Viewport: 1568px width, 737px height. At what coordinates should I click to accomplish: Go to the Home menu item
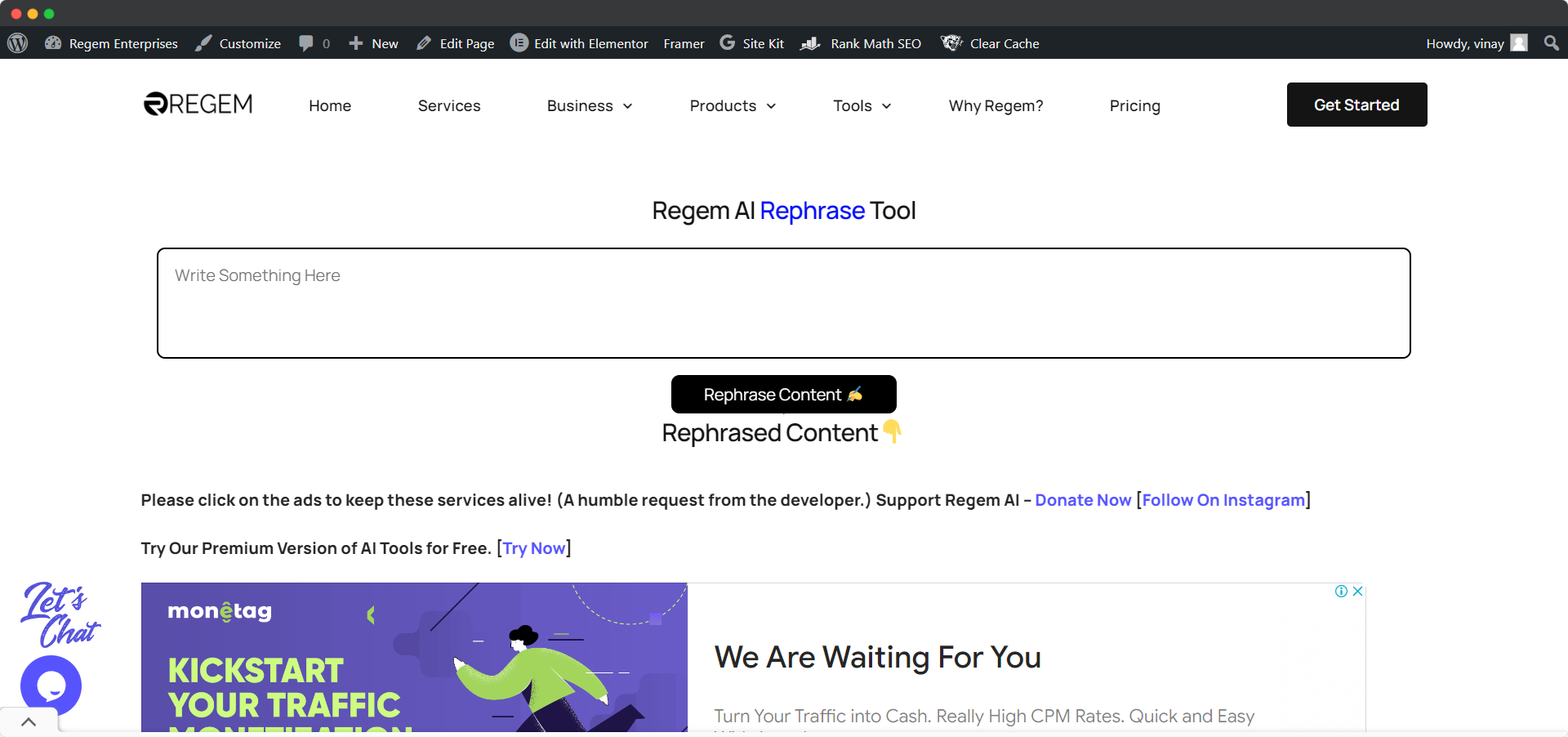(x=329, y=105)
